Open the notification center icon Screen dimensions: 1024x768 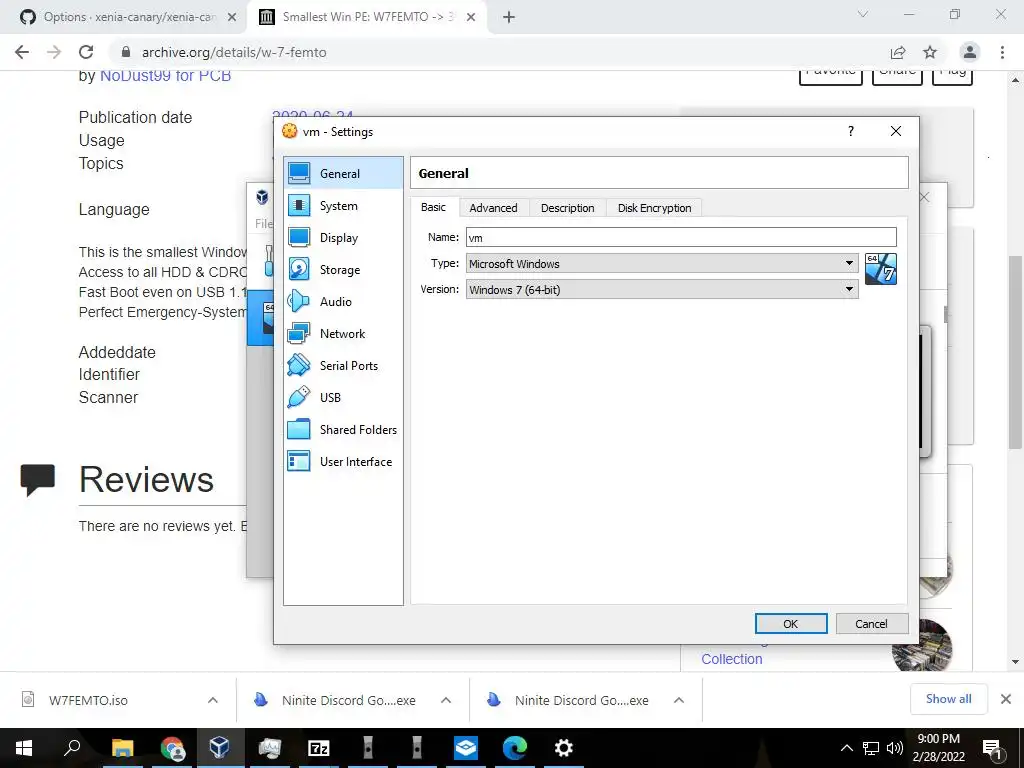pos(992,748)
